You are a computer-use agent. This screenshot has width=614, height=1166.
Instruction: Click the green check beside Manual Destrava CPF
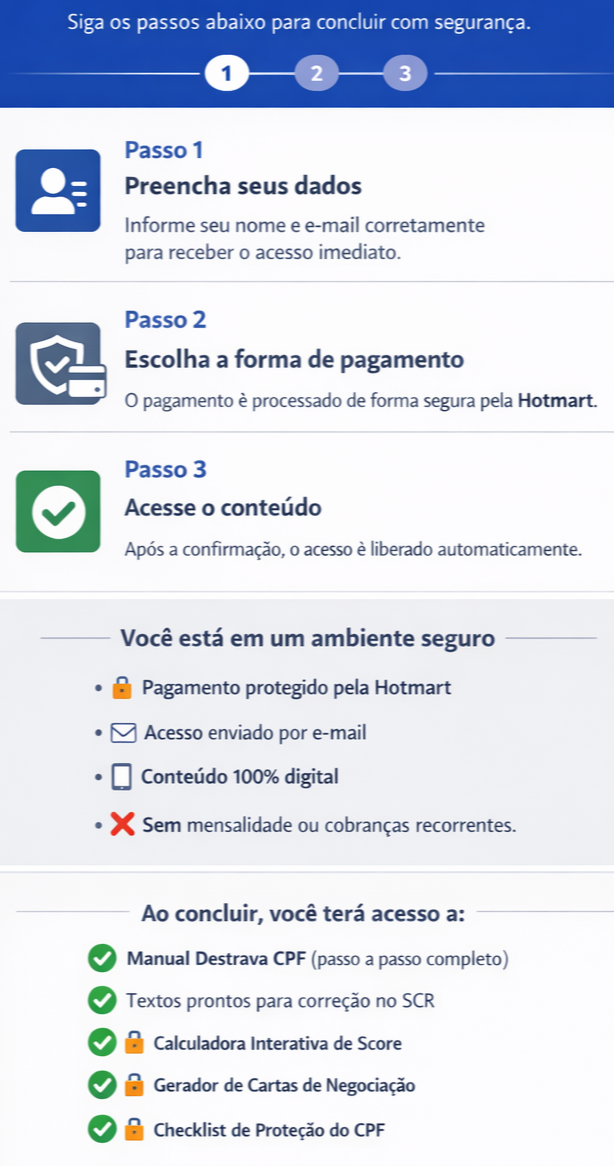(x=101, y=959)
